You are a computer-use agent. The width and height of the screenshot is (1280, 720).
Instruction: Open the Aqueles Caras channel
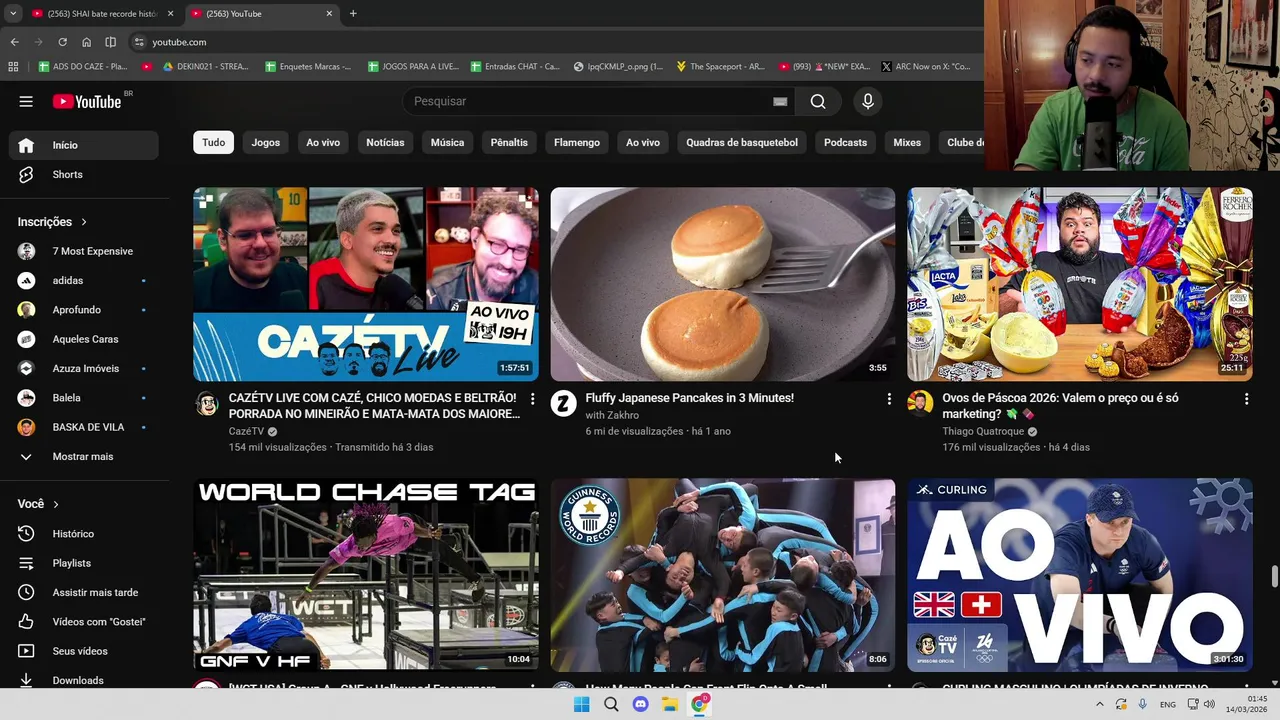[x=84, y=339]
